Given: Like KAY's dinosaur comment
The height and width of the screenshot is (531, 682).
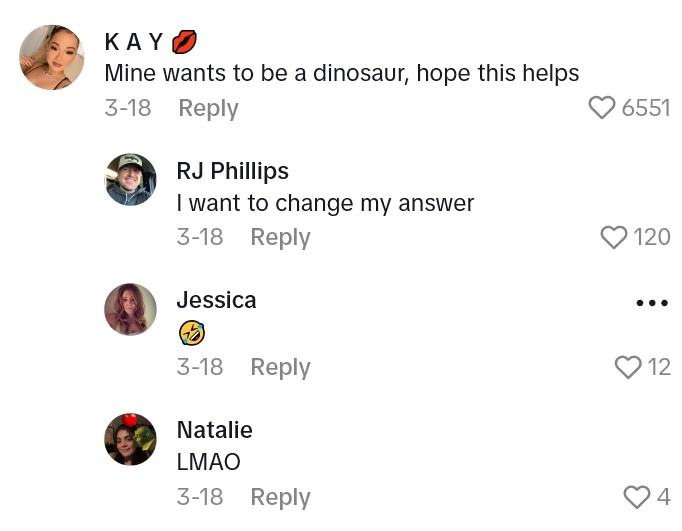Looking at the screenshot, I should coord(602,108).
